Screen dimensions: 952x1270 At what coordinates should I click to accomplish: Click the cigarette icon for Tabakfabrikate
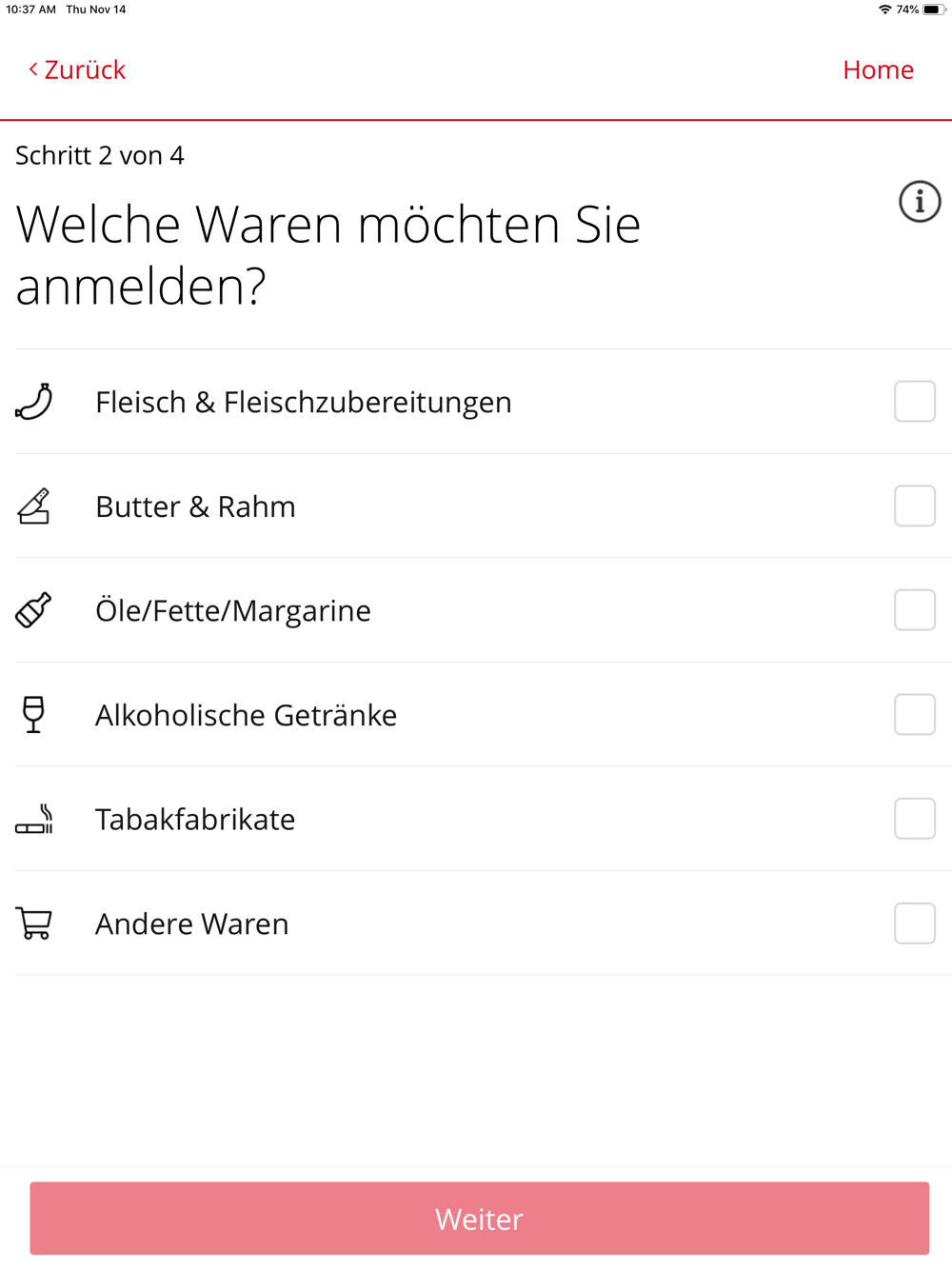pyautogui.click(x=33, y=819)
